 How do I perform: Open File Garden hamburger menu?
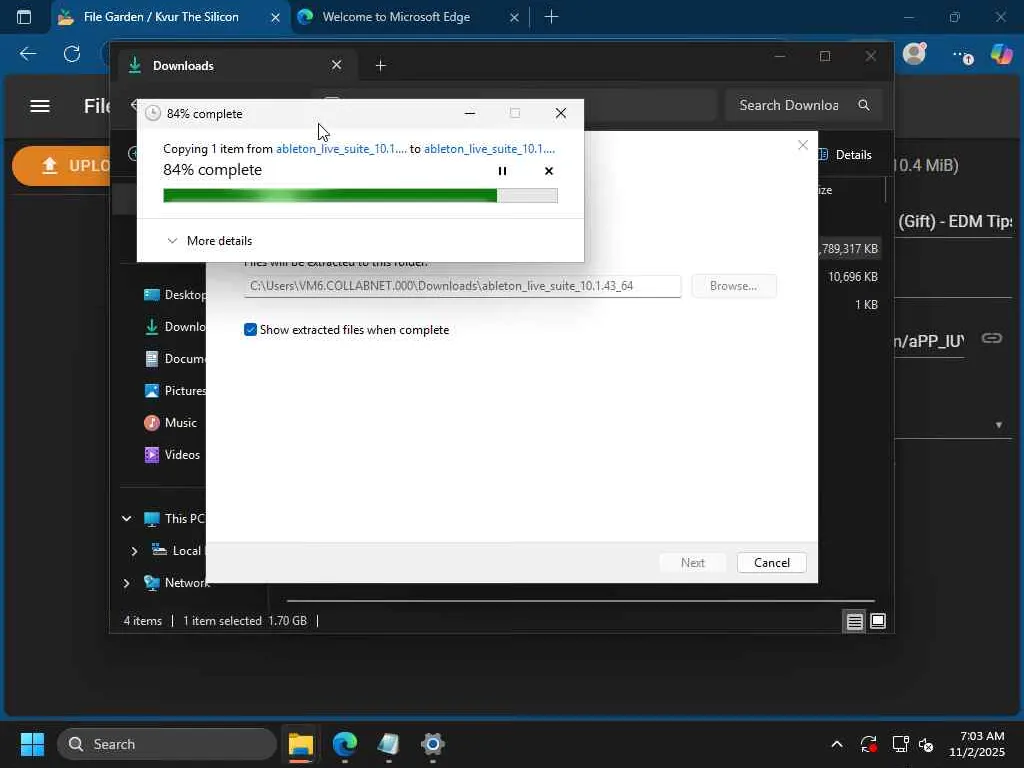pos(40,106)
